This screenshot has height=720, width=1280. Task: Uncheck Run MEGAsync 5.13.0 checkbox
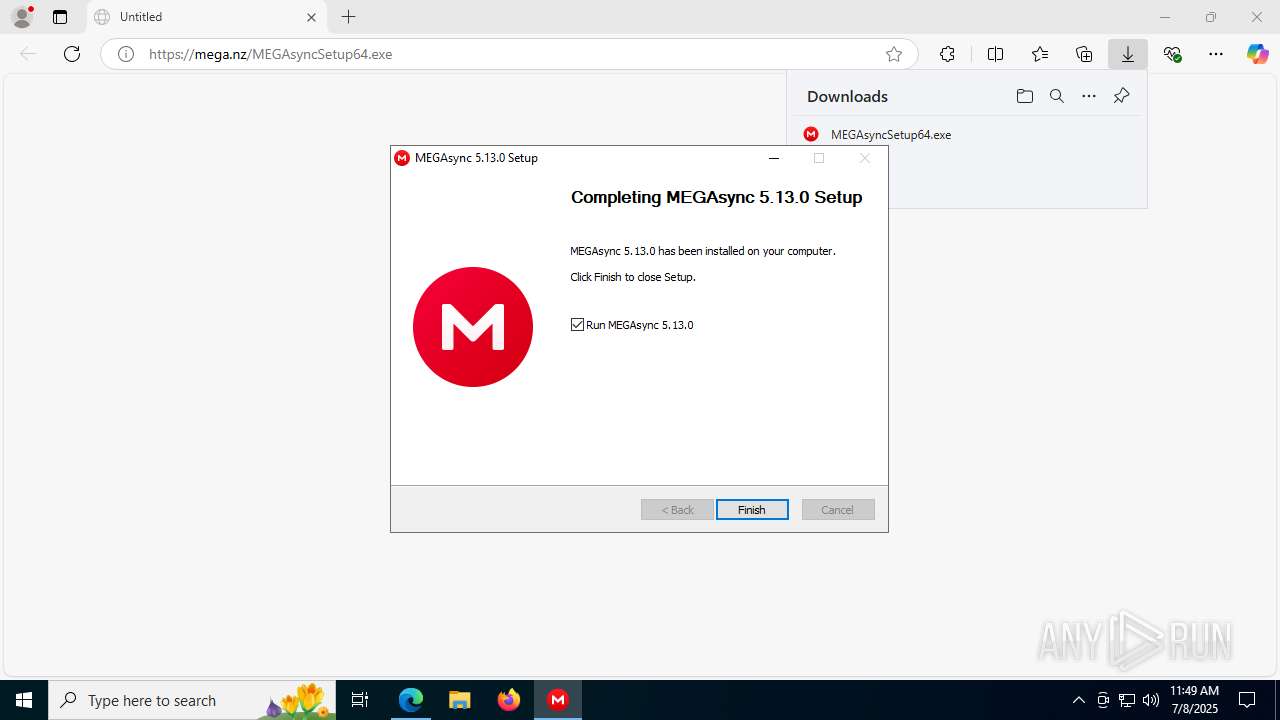(577, 325)
